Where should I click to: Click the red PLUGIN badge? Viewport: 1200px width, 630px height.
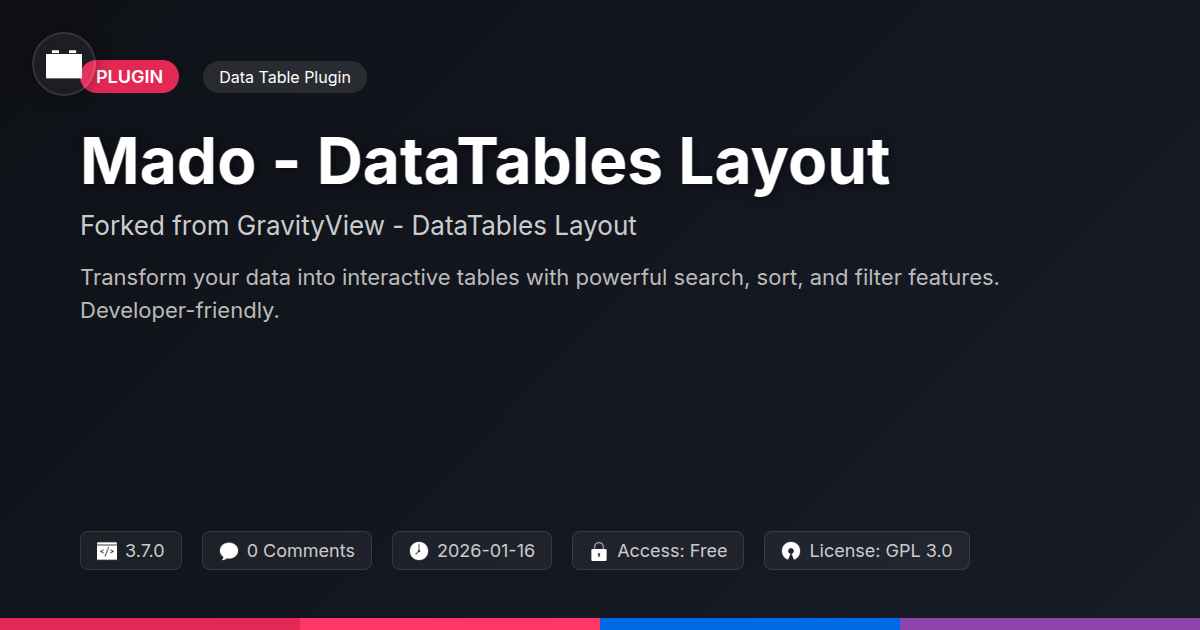coord(130,77)
